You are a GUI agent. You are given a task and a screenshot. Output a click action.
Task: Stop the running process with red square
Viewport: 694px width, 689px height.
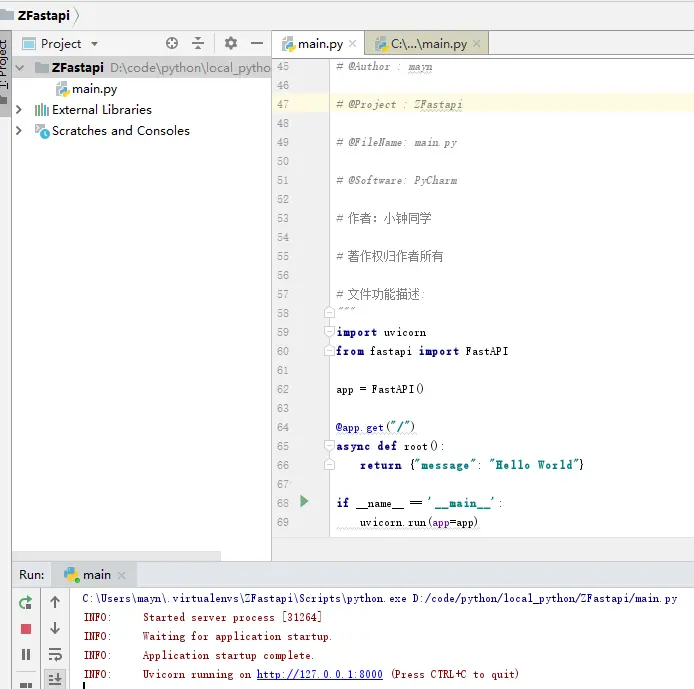coord(26,629)
